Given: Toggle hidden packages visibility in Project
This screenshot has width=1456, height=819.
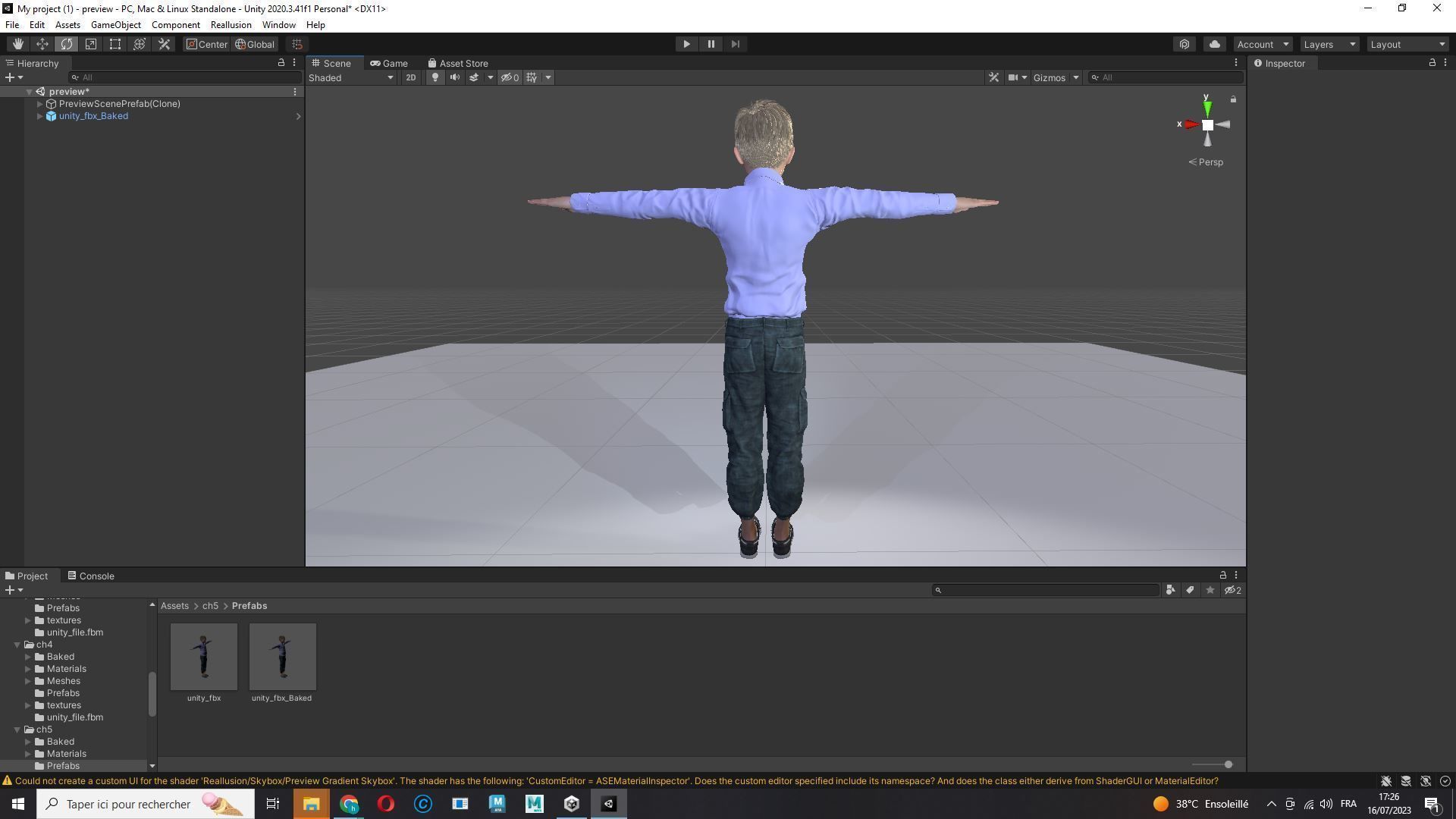Looking at the screenshot, I should tap(1233, 590).
